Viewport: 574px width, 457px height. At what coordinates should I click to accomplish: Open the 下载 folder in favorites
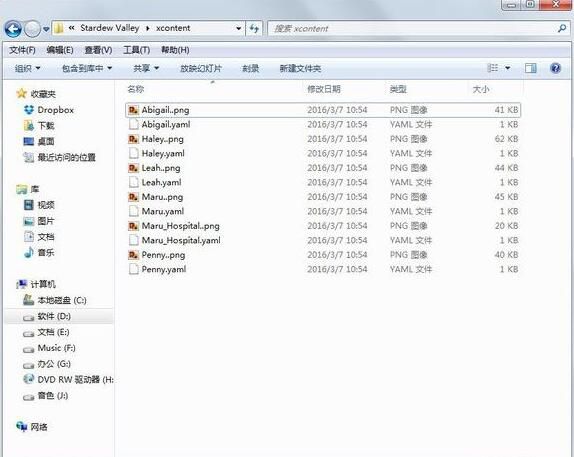46,126
